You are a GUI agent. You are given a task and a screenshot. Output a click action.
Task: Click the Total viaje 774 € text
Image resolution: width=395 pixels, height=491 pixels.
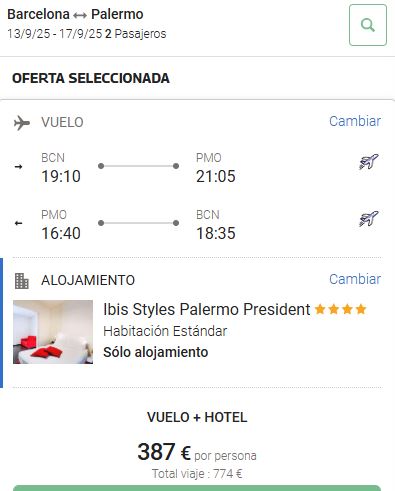pyautogui.click(x=197, y=473)
